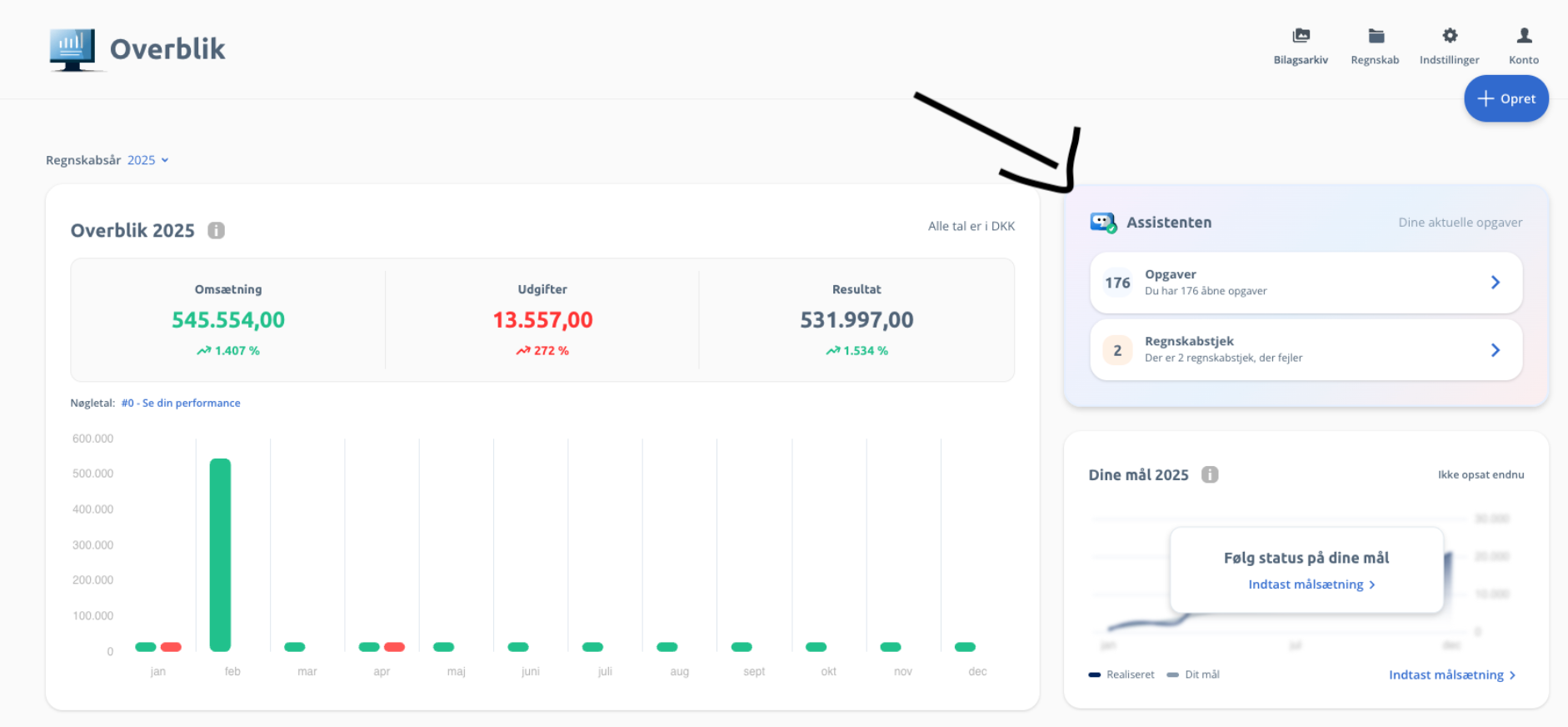Open Indstillinger gear icon

click(x=1450, y=36)
